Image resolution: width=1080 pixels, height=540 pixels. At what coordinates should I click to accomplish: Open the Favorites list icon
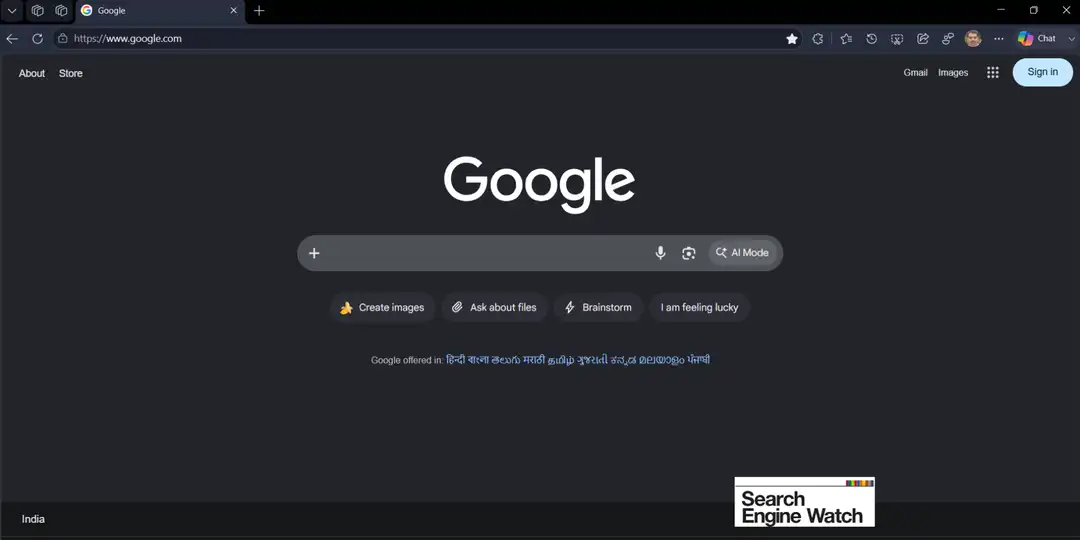(x=846, y=39)
